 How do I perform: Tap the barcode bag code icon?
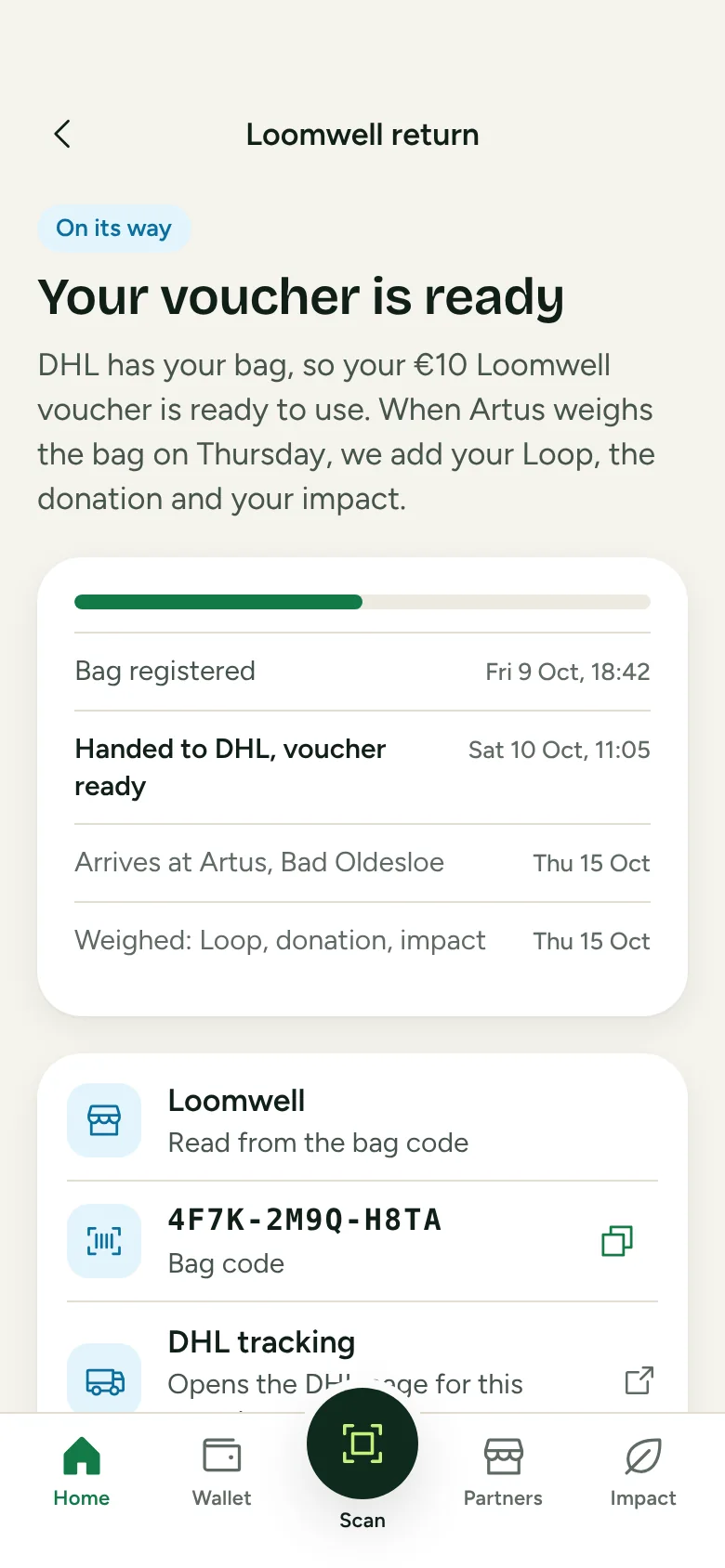pos(104,1241)
